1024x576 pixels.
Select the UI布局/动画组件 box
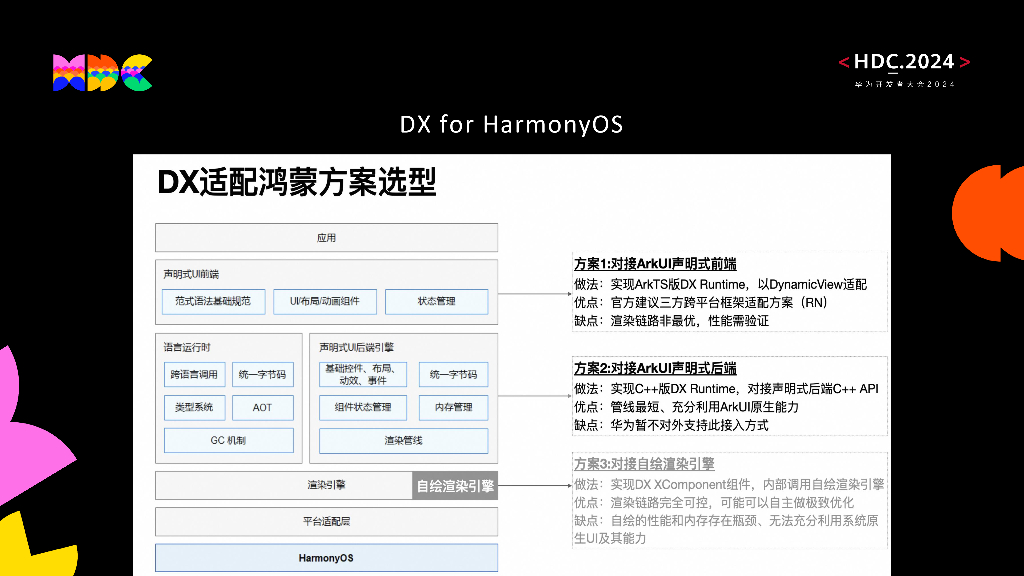point(325,302)
